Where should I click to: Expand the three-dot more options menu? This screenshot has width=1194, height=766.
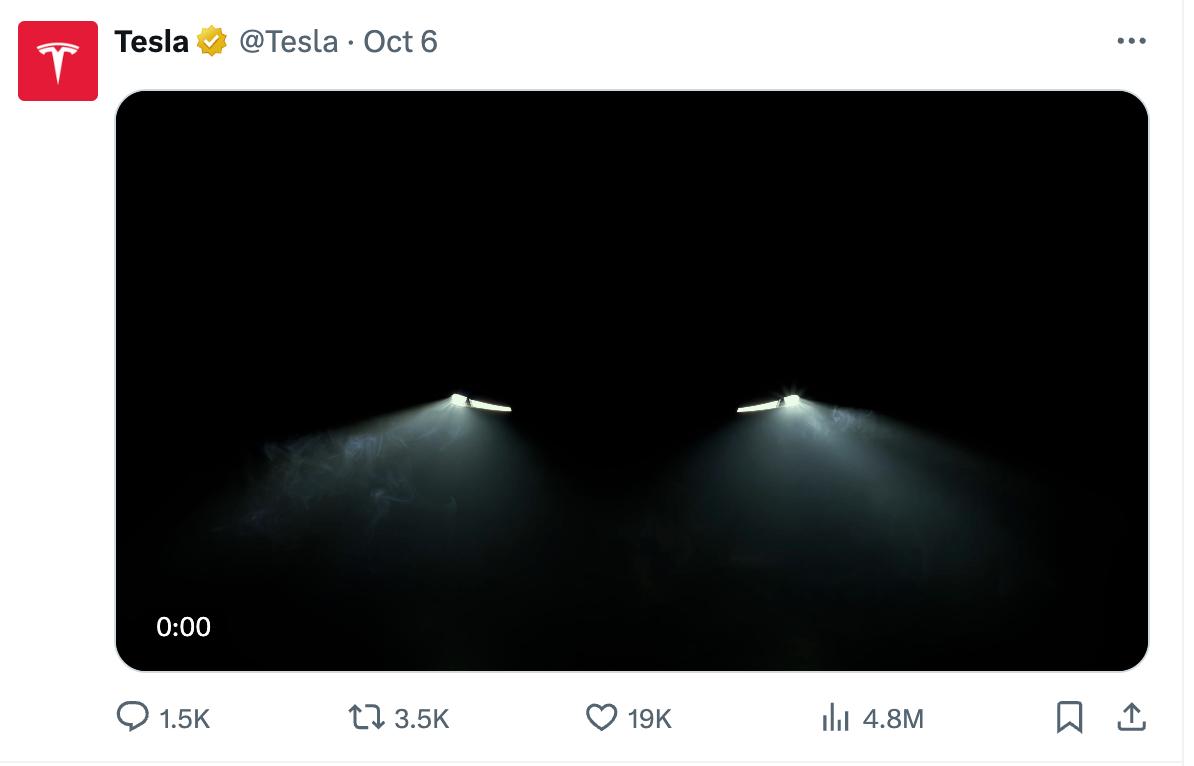tap(1131, 42)
